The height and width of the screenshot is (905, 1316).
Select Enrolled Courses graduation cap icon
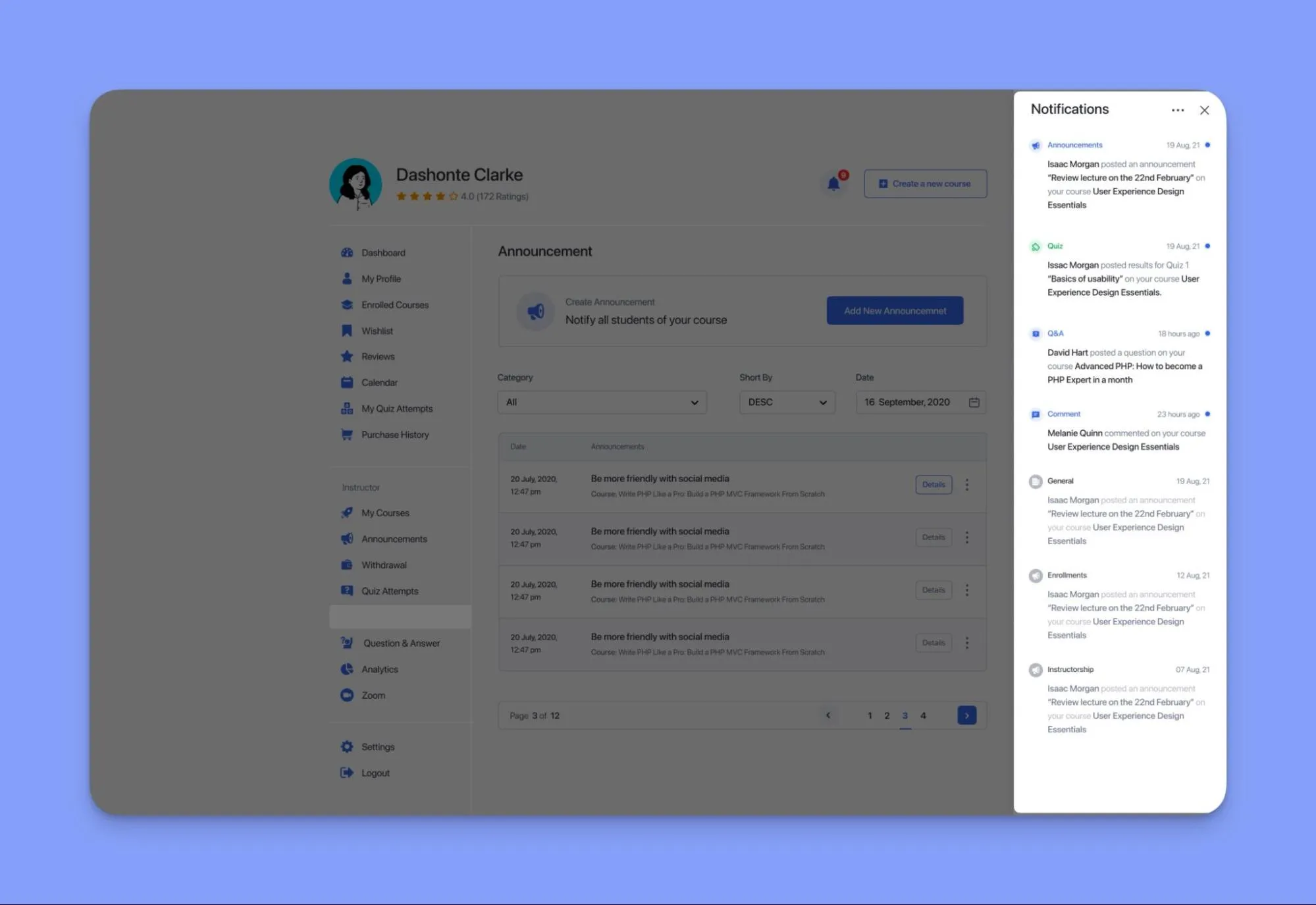click(x=347, y=305)
